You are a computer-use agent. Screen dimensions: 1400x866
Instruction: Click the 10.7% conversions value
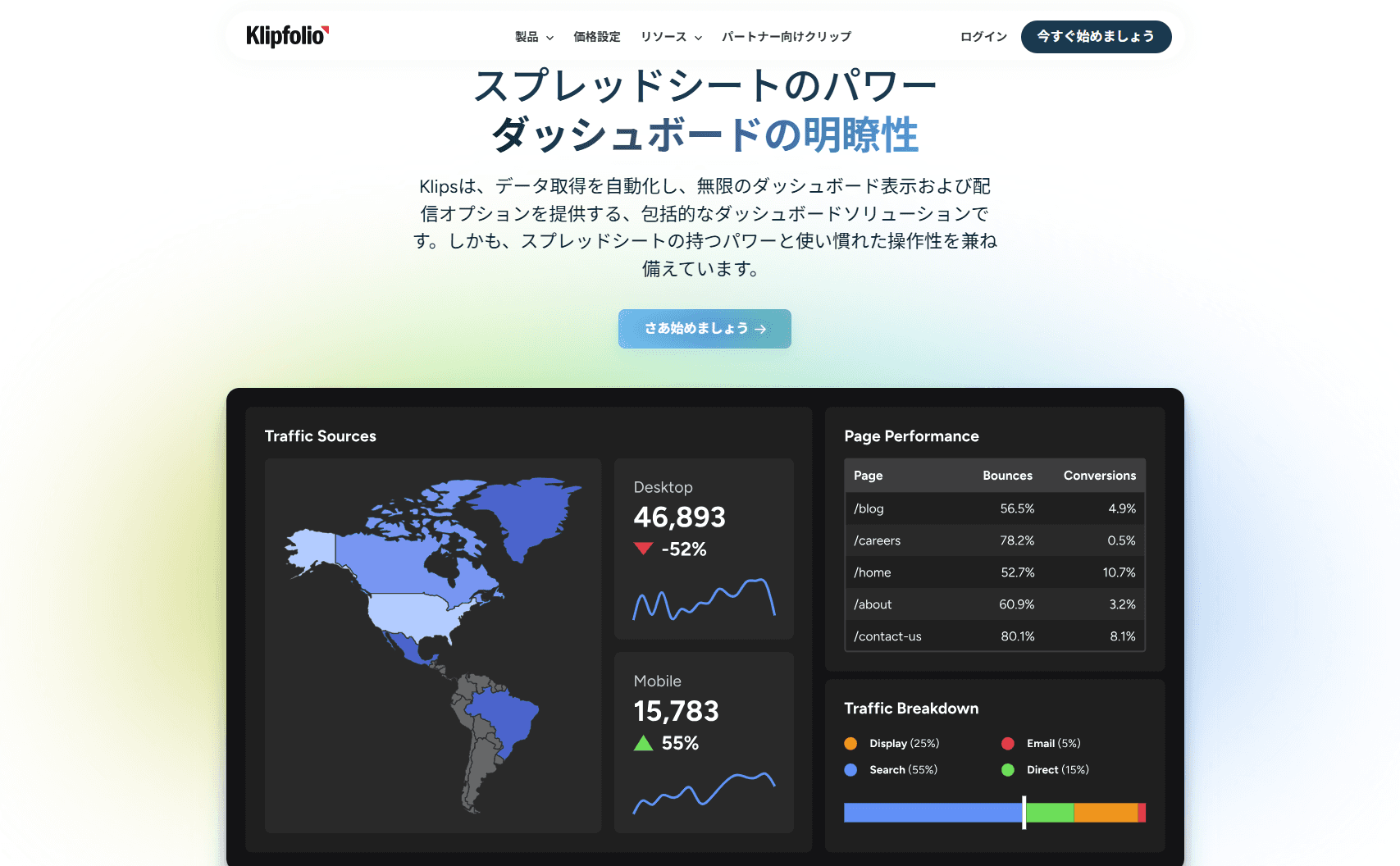pyautogui.click(x=1119, y=572)
